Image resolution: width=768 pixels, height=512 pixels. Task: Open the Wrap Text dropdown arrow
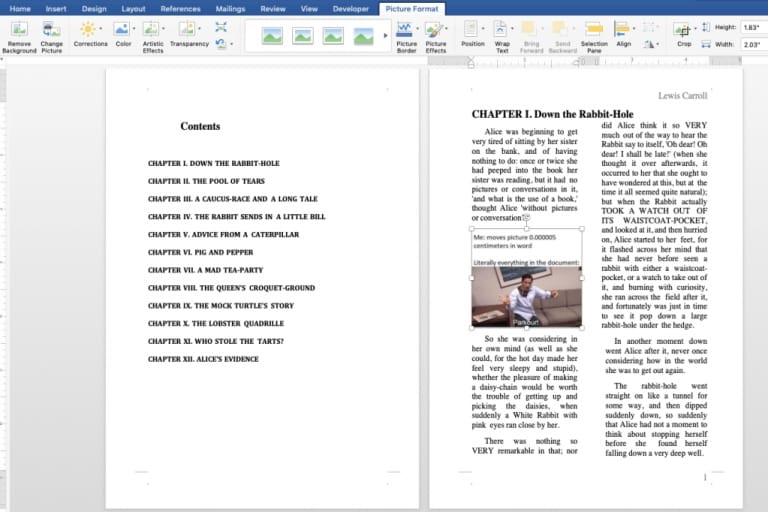512,28
